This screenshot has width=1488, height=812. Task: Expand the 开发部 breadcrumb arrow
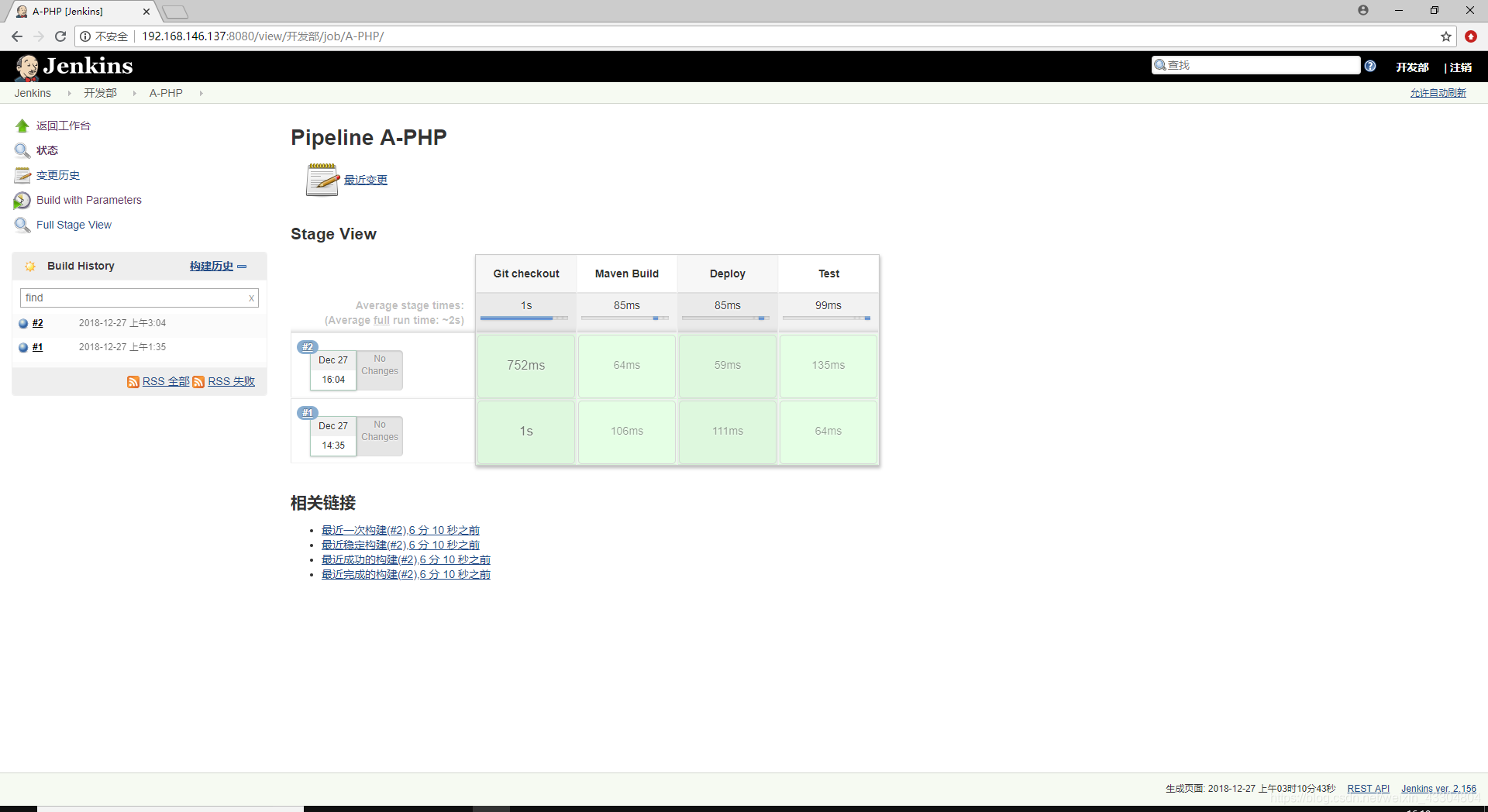[x=134, y=93]
